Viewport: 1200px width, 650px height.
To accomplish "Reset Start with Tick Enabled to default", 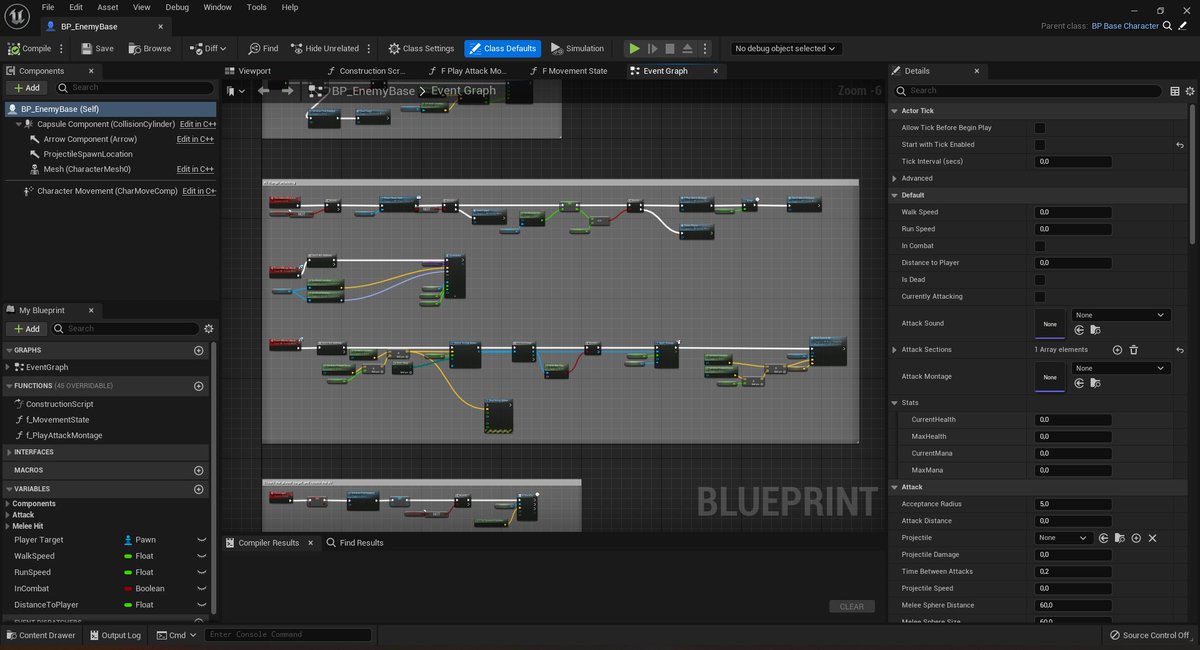I will click(1180, 145).
